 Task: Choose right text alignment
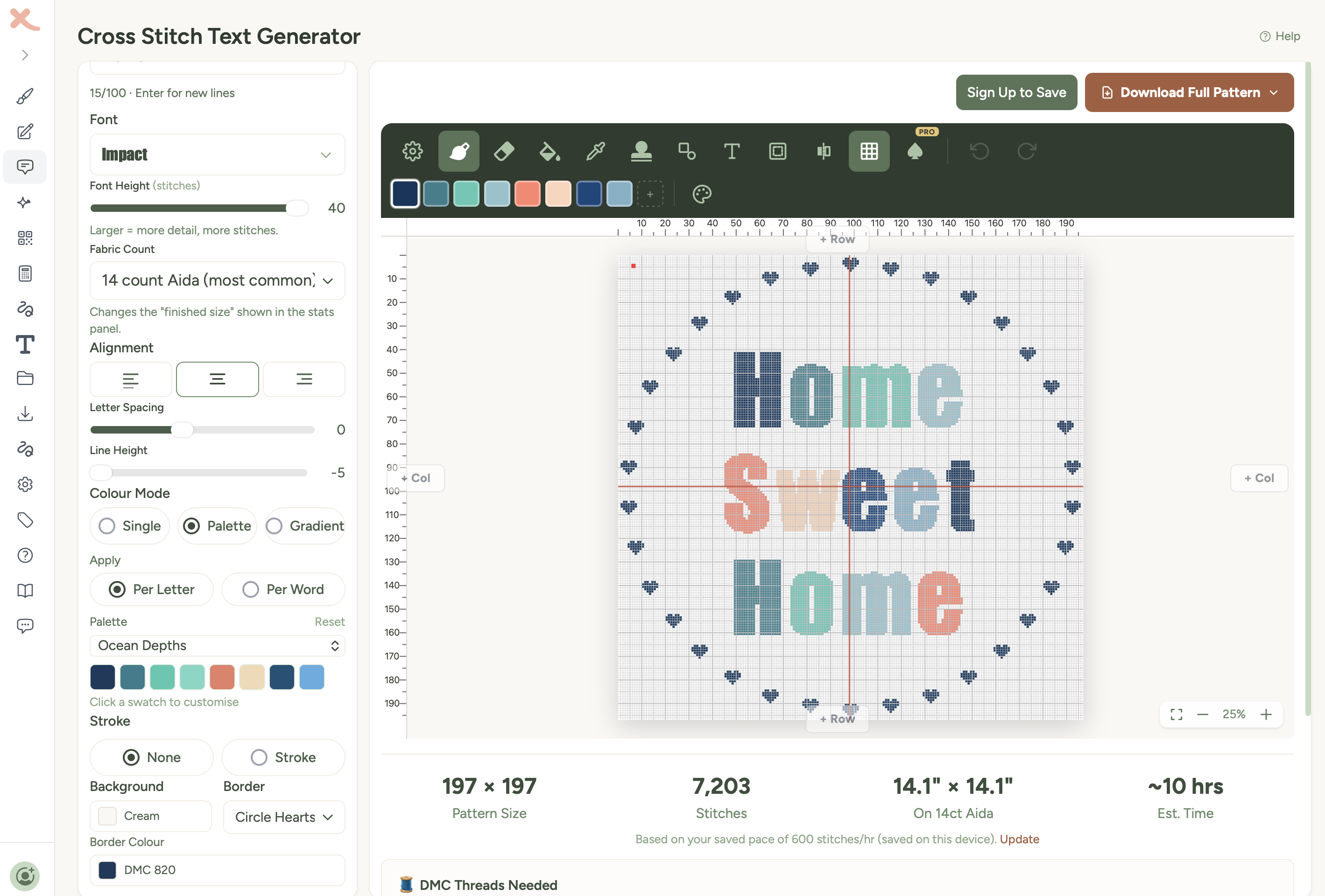(x=304, y=379)
